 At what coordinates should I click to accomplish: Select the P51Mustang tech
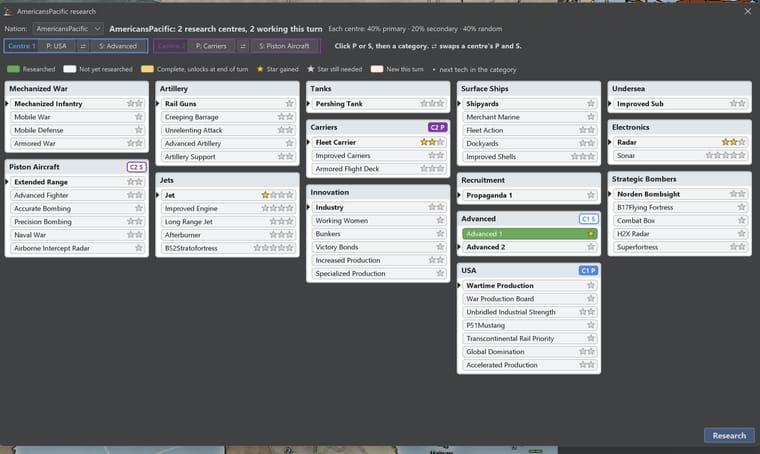pos(529,326)
